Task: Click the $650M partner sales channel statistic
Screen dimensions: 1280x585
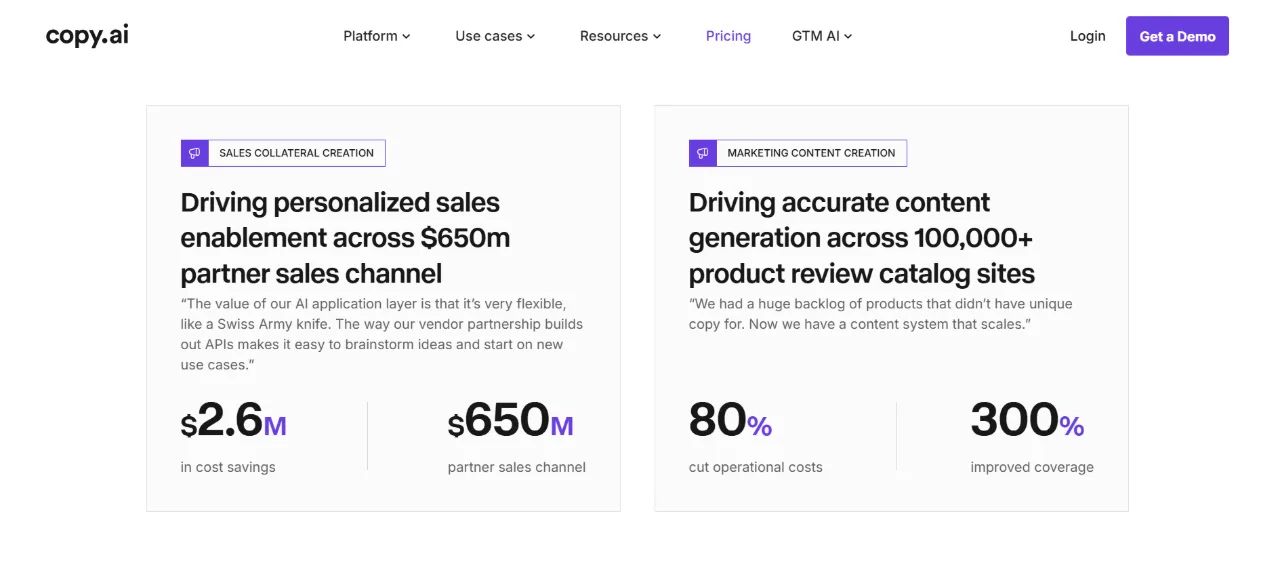Action: 516,436
